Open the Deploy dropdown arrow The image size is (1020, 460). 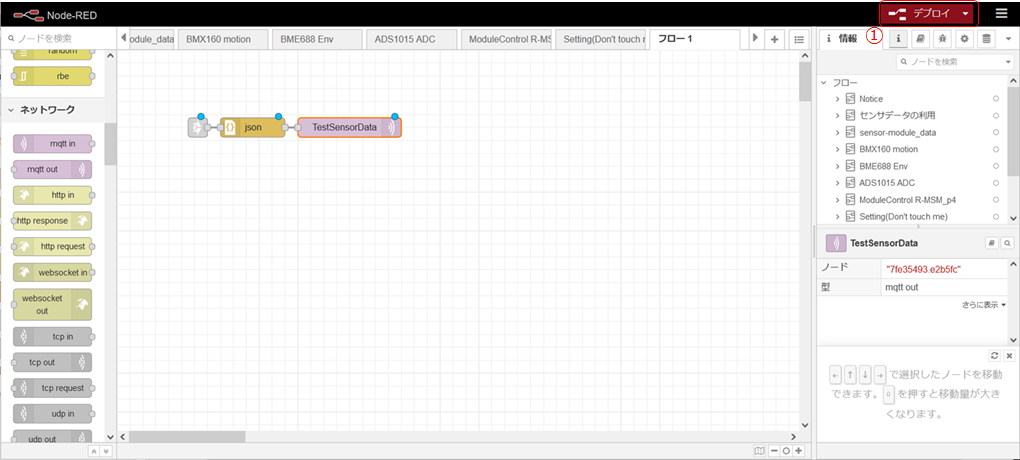[965, 14]
